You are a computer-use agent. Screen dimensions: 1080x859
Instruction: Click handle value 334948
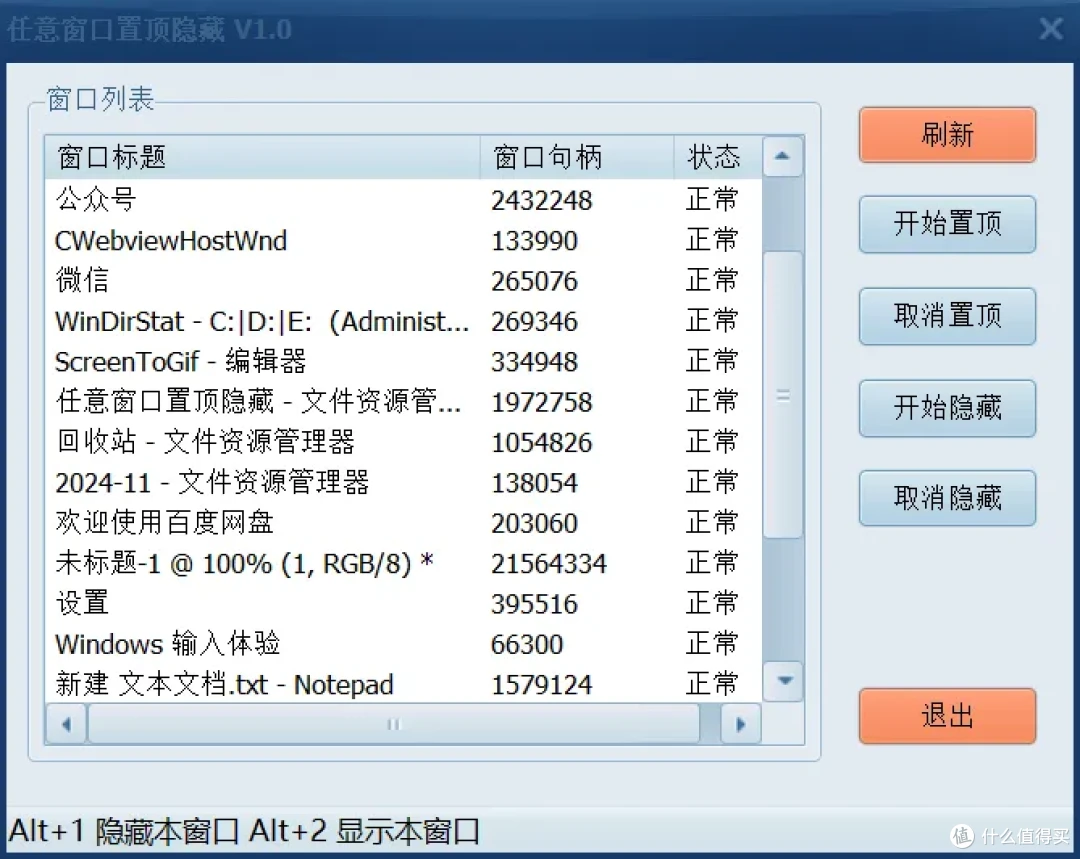pos(534,362)
